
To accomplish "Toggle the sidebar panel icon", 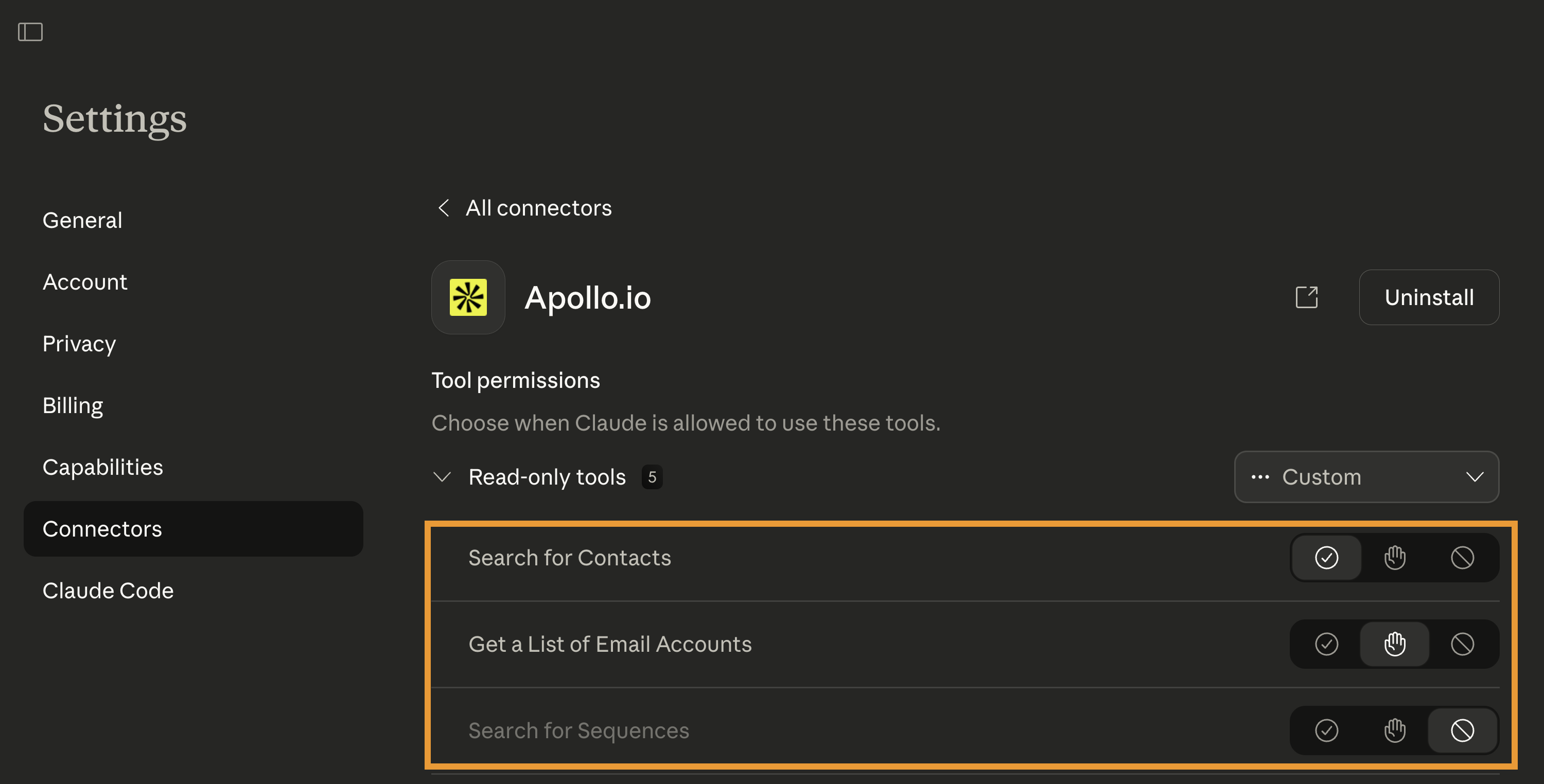I will (30, 32).
